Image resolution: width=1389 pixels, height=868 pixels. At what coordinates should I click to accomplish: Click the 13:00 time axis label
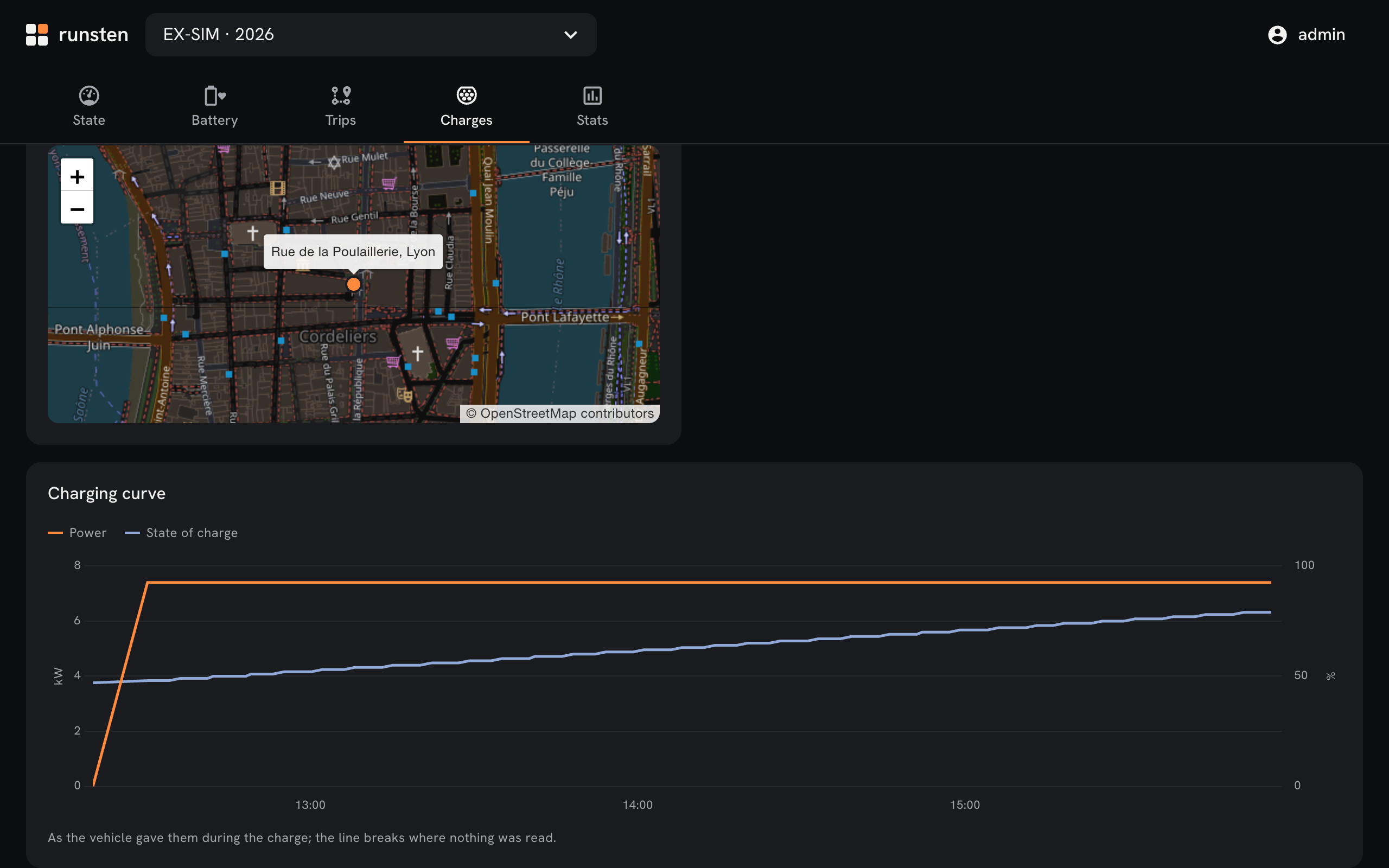tap(310, 805)
